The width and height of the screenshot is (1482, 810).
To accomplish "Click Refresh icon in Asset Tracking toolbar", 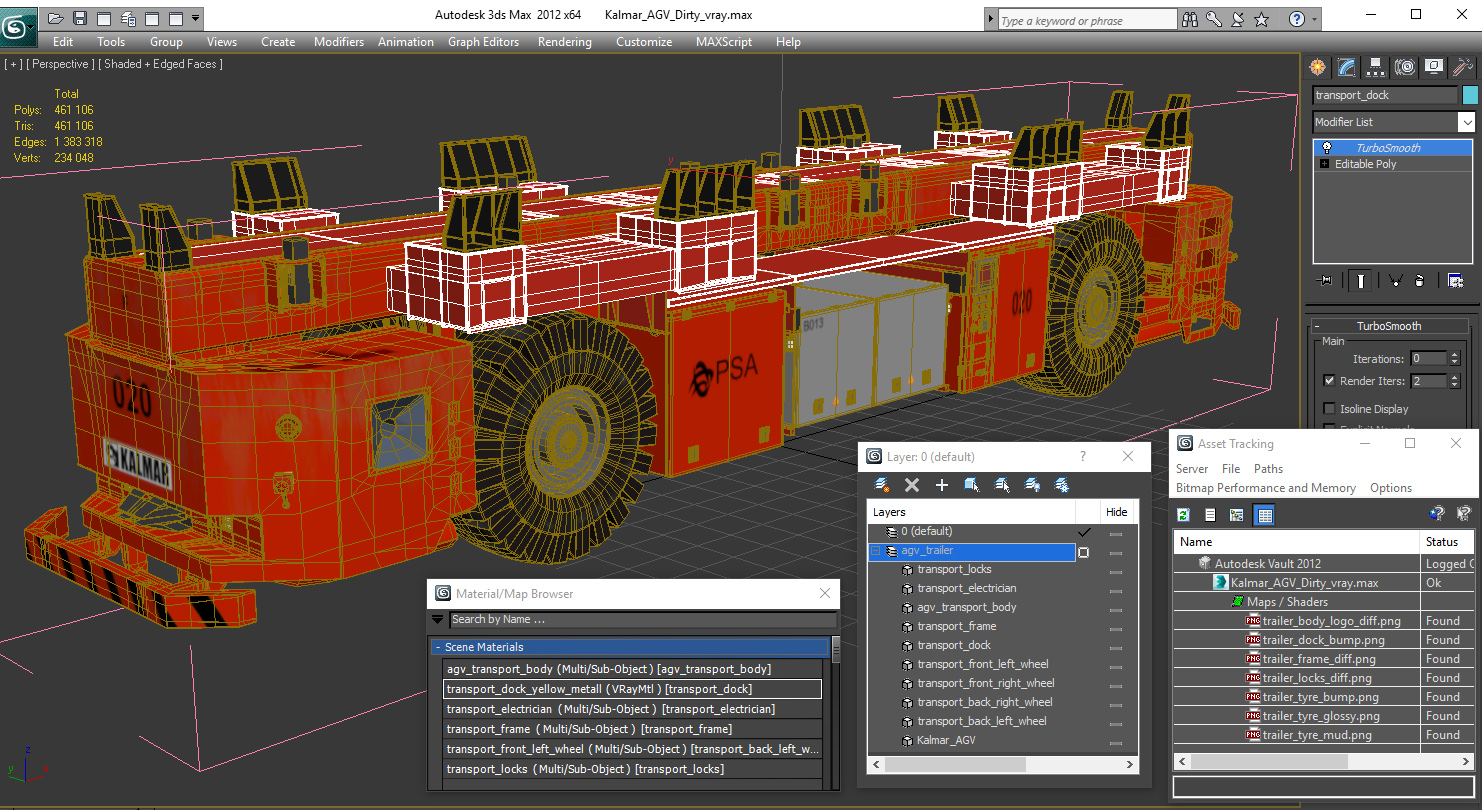I will (x=1184, y=515).
